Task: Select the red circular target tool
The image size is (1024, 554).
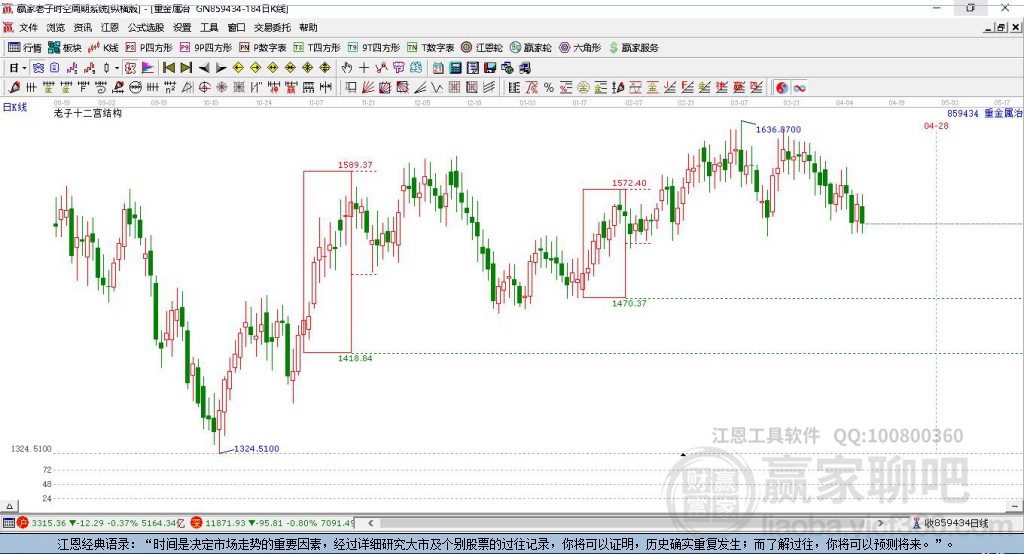Action: point(204,87)
